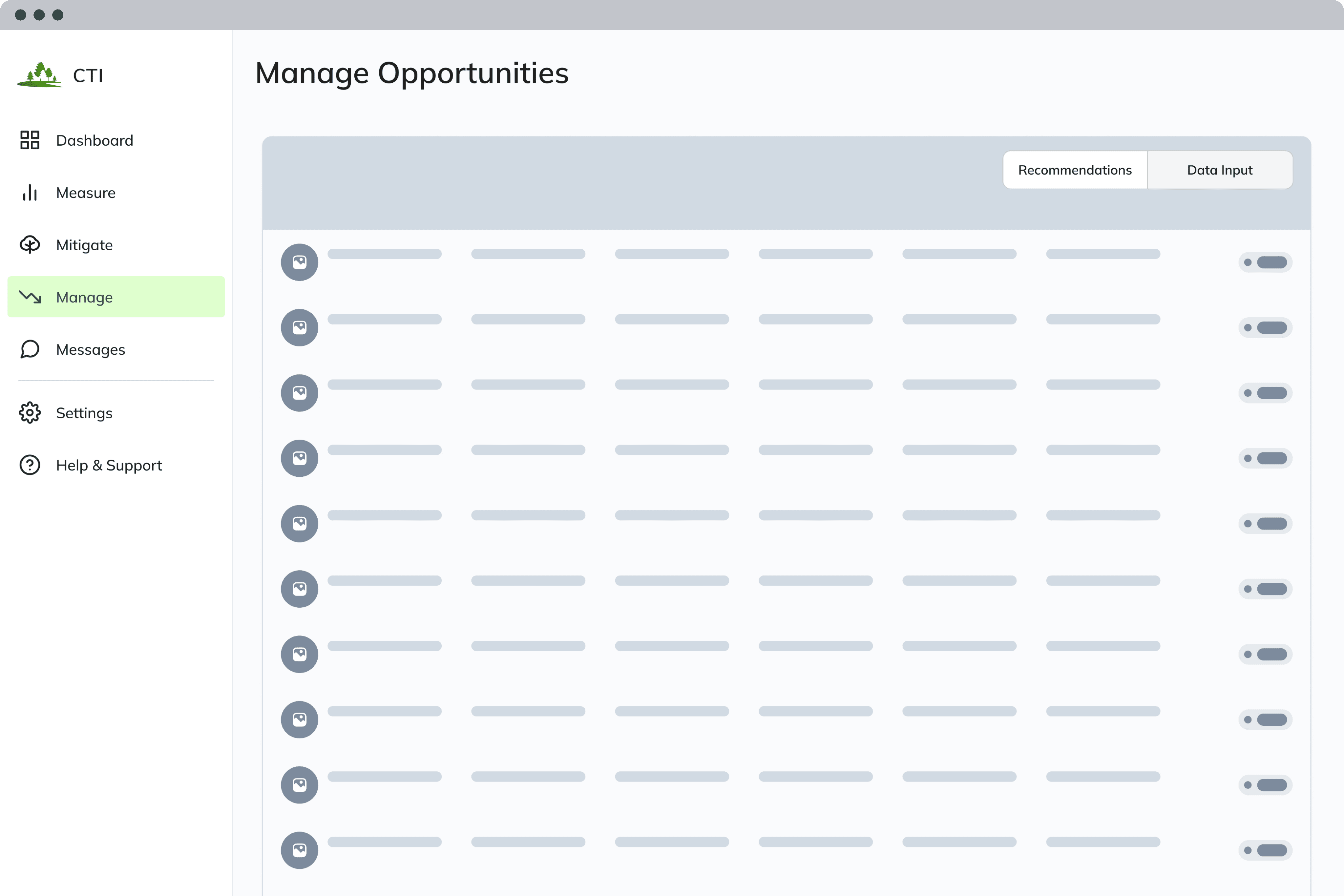
Task: Click the Mitigate cloud icon
Action: (30, 244)
